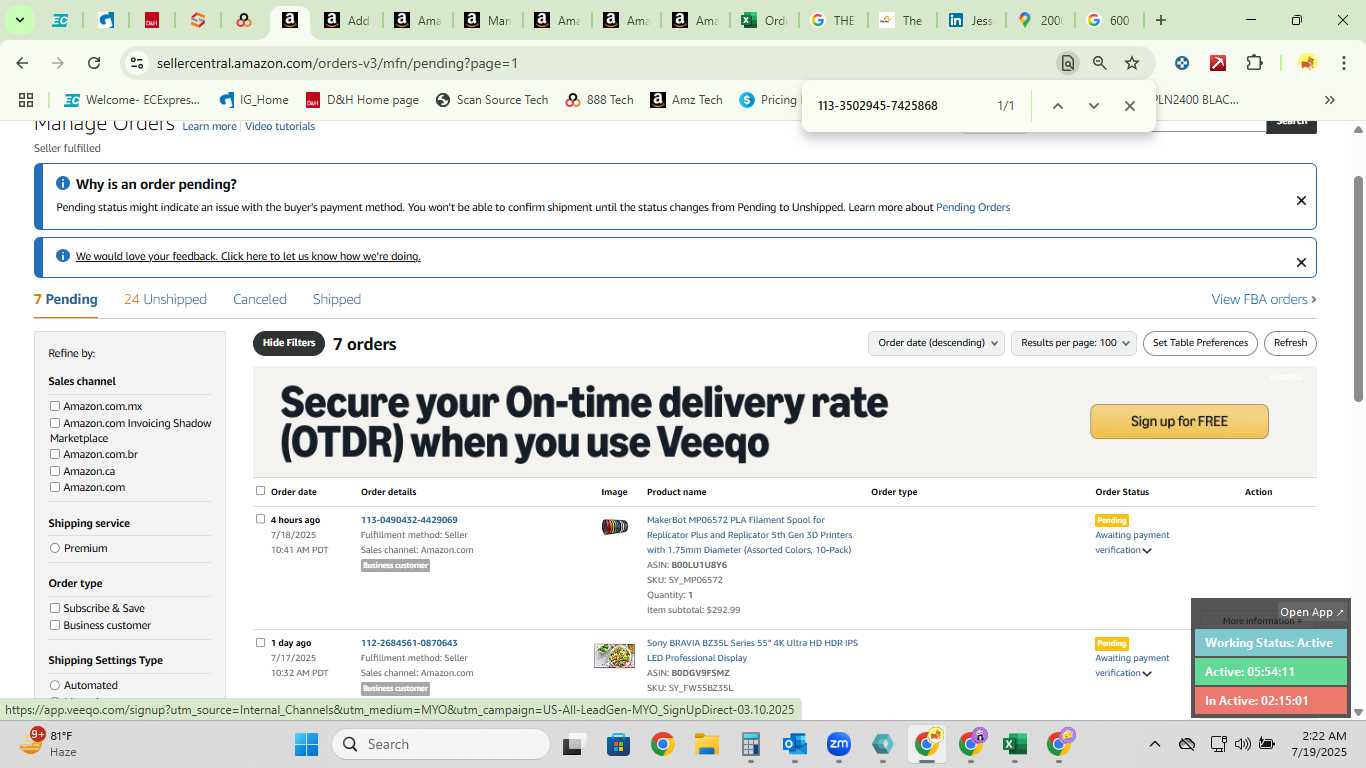The image size is (1366, 768).
Task: Open the Adobe Acrobat extension icon
Action: point(1218,63)
